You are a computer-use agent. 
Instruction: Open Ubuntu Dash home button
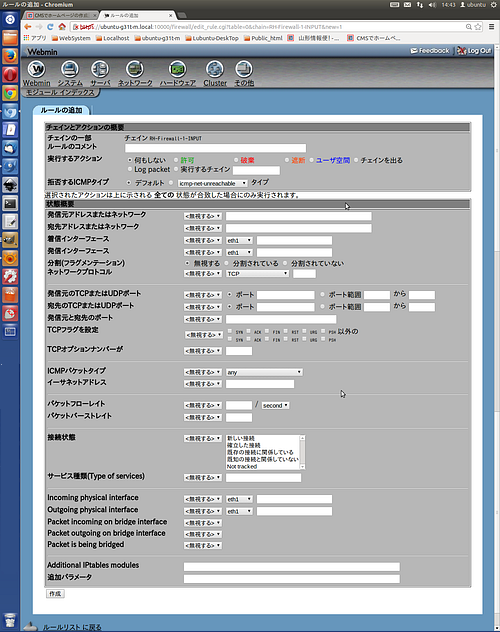10,19
